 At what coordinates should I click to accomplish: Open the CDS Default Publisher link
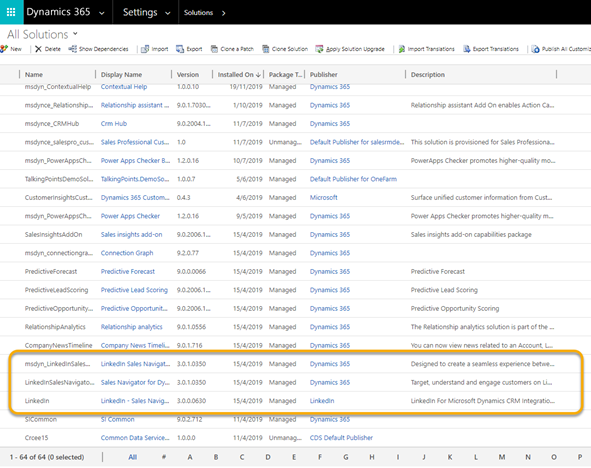coord(341,437)
